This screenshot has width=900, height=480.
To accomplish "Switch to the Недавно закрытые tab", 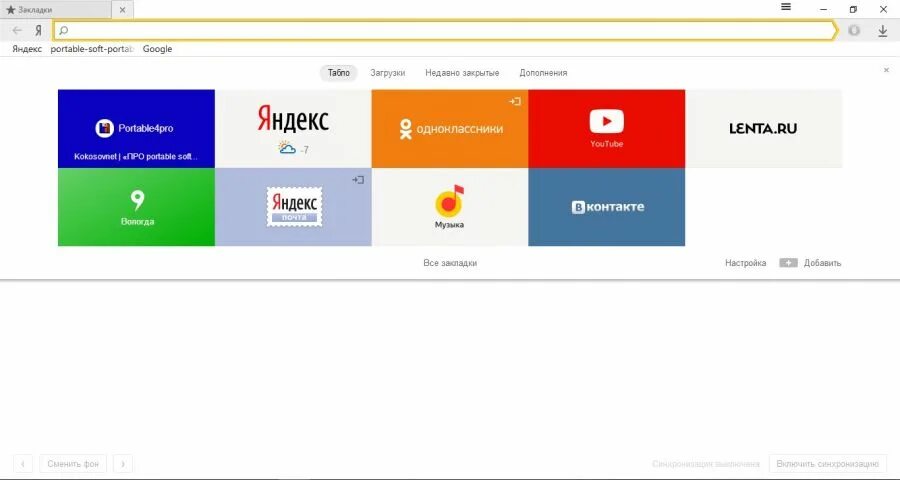I will click(462, 73).
